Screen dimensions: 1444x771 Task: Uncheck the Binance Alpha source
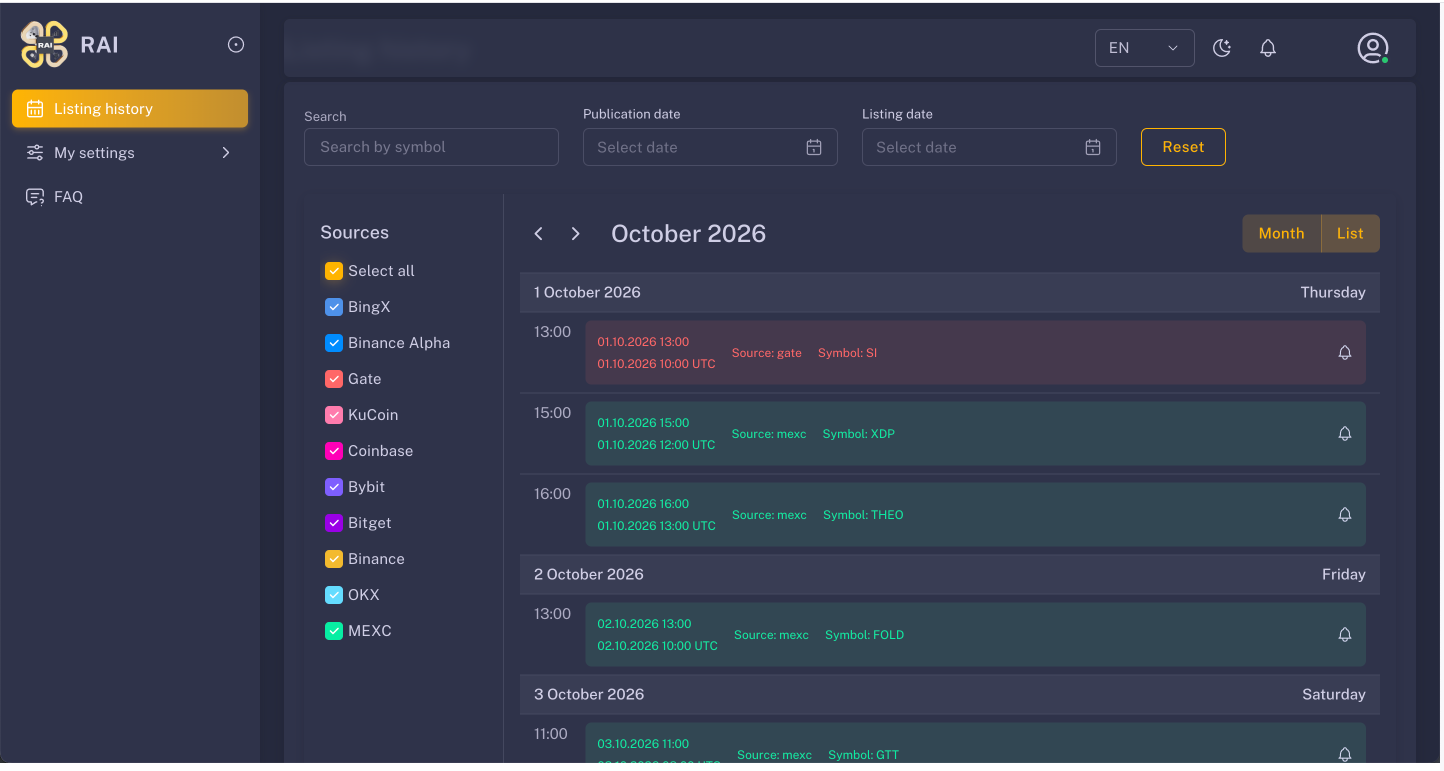334,343
